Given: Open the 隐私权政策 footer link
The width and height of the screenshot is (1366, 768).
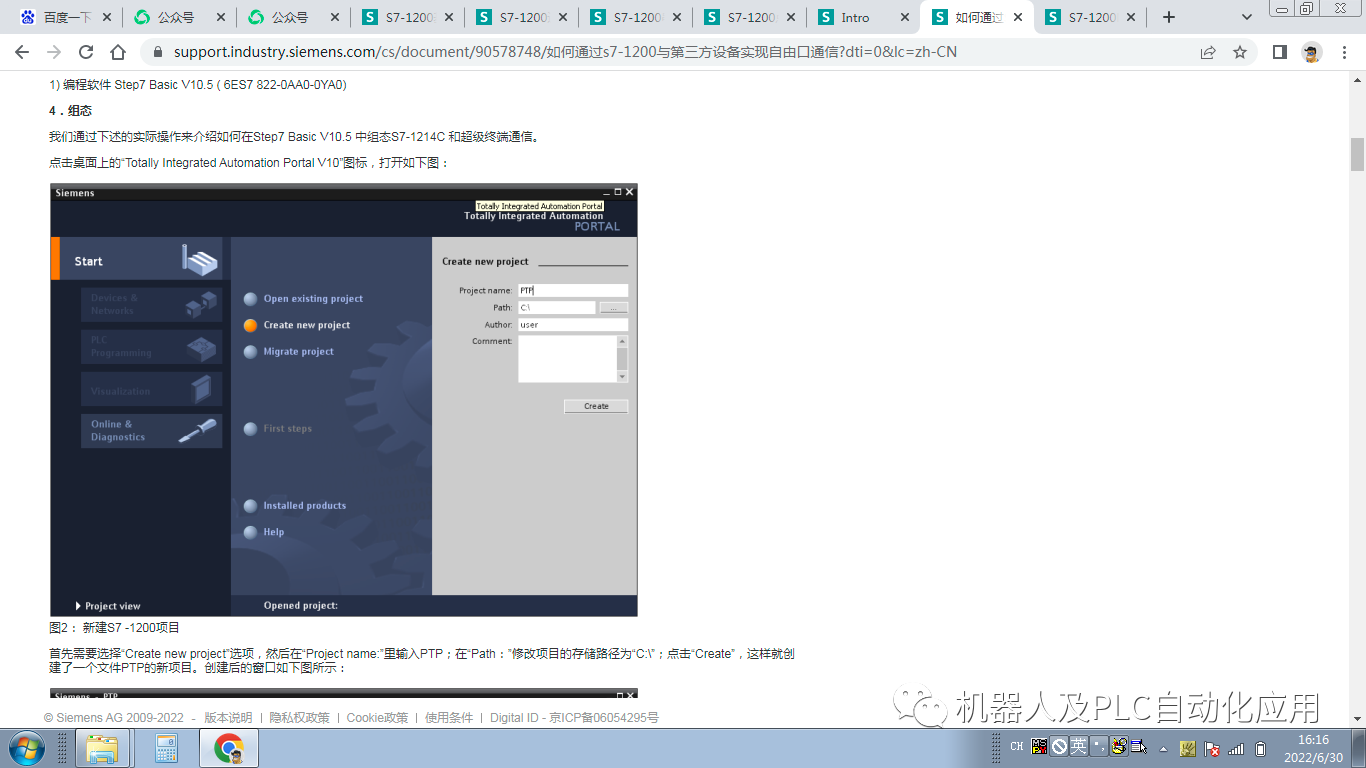Looking at the screenshot, I should [x=299, y=718].
